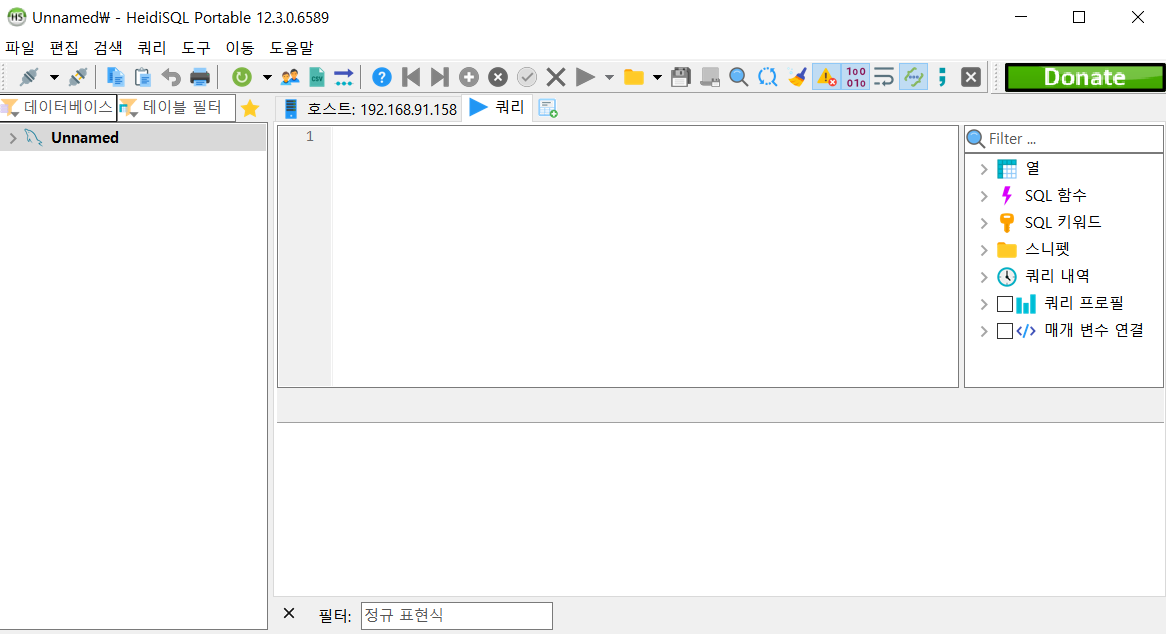Viewport: 1166px width, 634px height.
Task: Click the save as snippet icon
Action: (709, 77)
